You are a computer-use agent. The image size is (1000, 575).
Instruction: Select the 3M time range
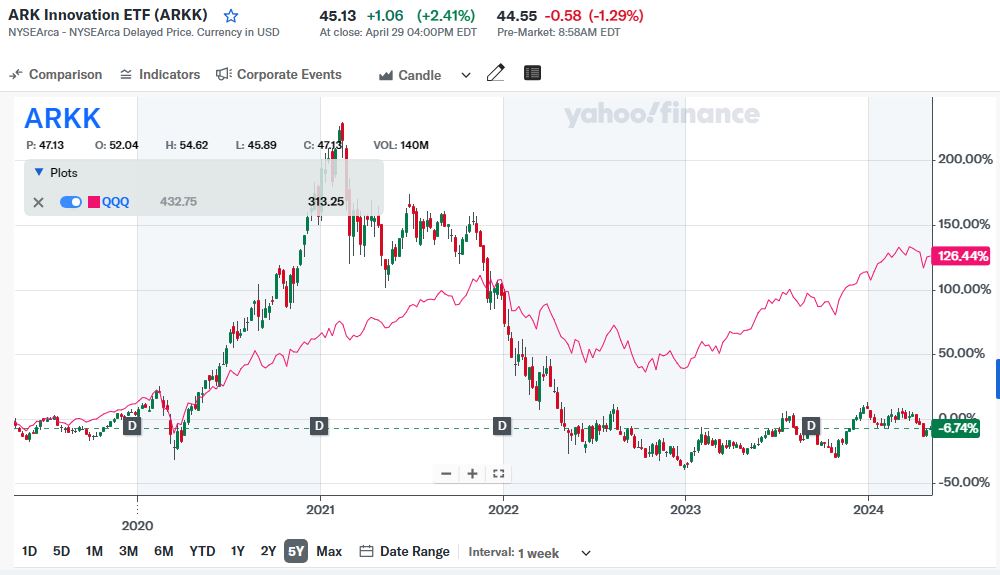pyautogui.click(x=128, y=551)
